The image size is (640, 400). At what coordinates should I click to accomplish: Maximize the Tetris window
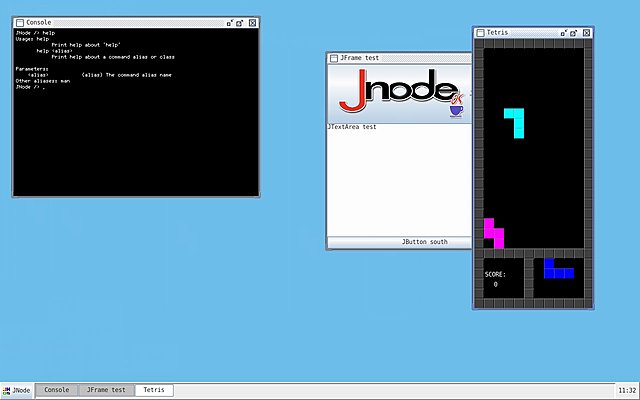[x=573, y=33]
